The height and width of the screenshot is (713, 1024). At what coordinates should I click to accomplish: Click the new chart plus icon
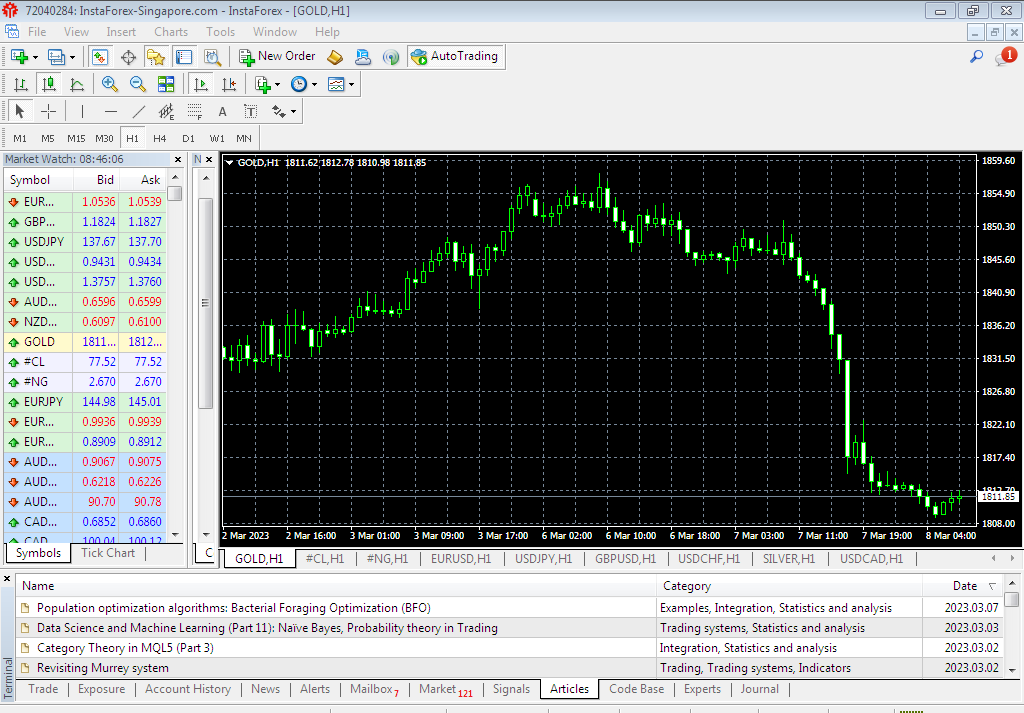19,57
